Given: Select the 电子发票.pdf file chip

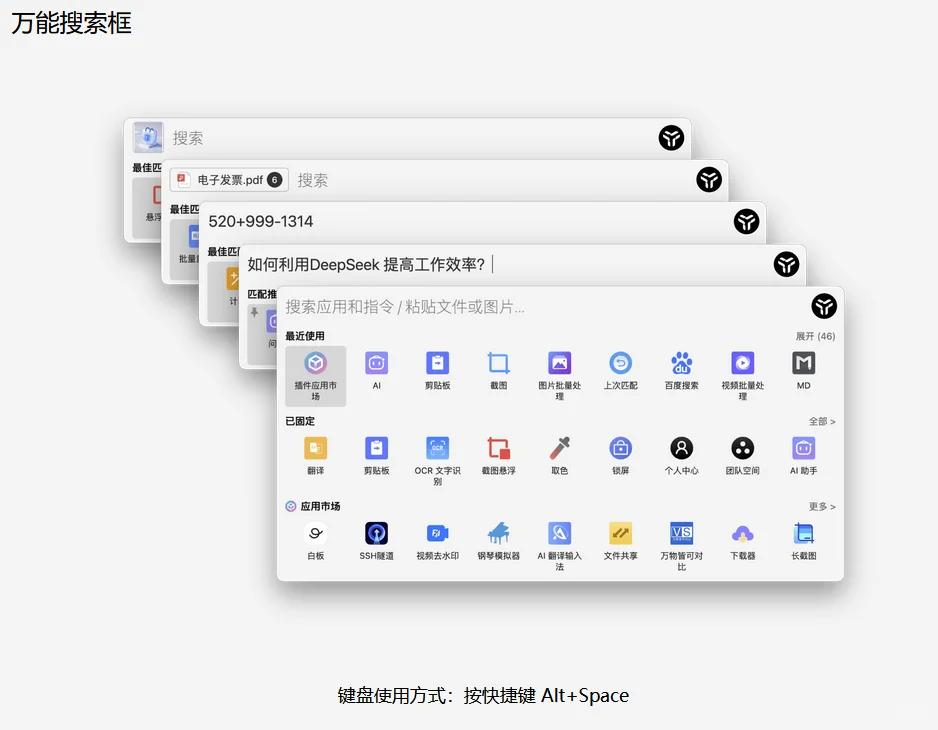Looking at the screenshot, I should (229, 180).
